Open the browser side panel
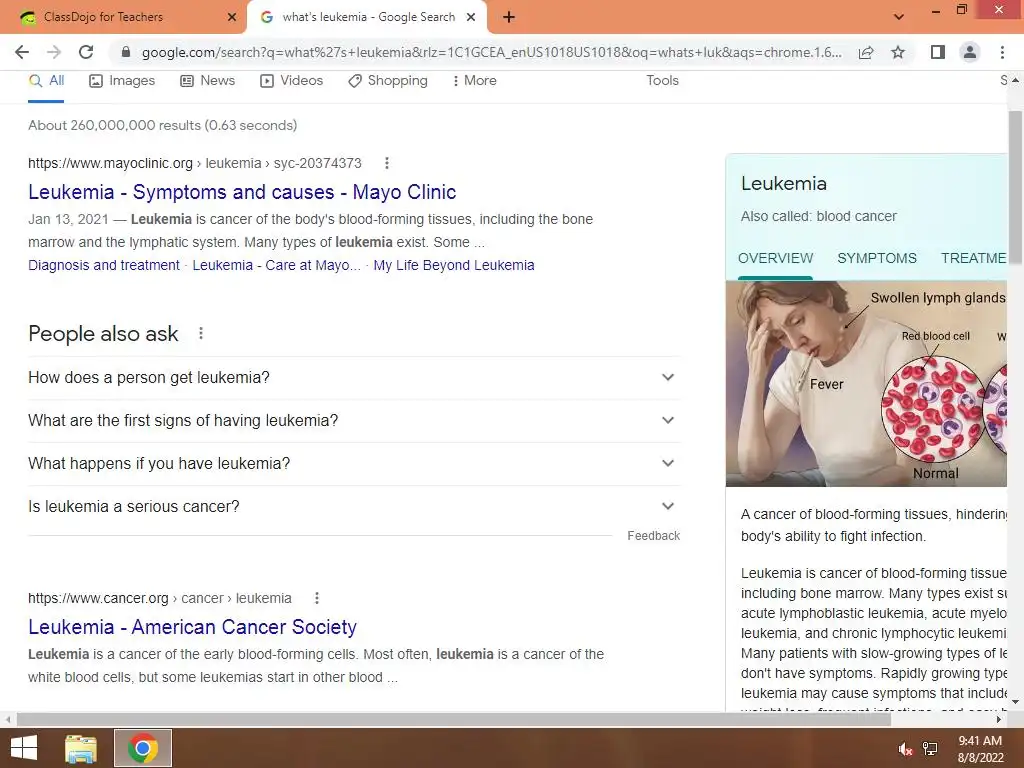 coord(938,52)
